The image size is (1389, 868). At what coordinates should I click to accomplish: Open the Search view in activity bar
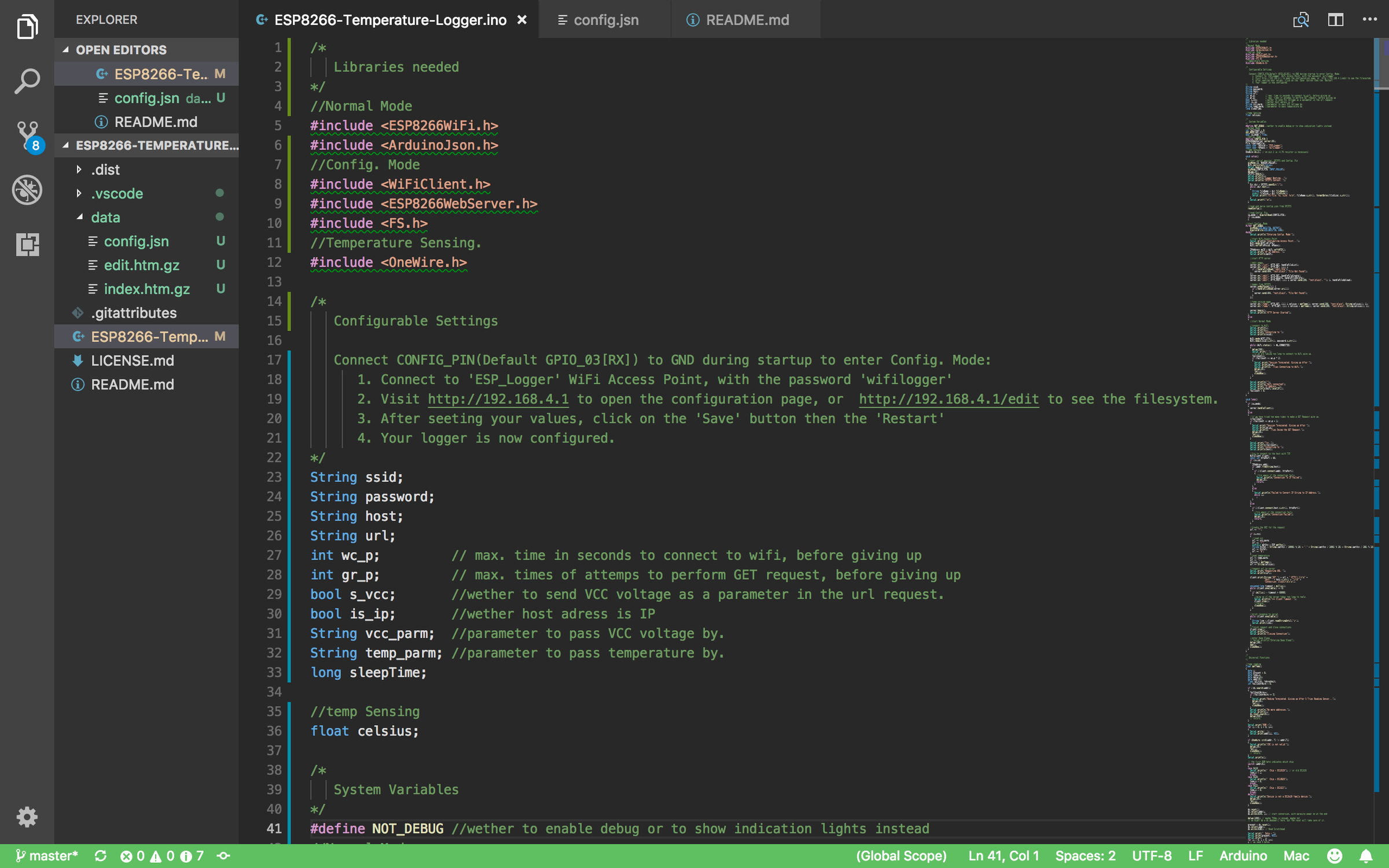click(27, 81)
